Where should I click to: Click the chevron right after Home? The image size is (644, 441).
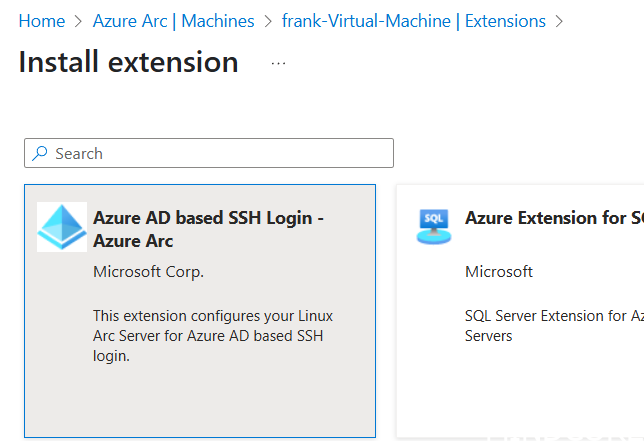[79, 21]
